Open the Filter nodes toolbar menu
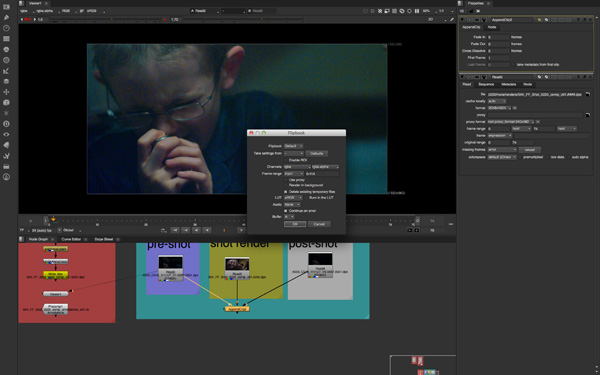 pyautogui.click(x=6, y=60)
